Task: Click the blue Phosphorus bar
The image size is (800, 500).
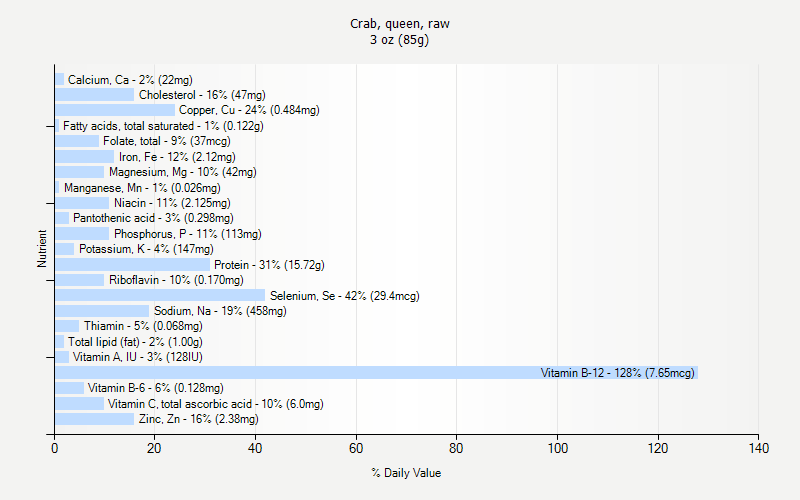Action: click(x=82, y=234)
